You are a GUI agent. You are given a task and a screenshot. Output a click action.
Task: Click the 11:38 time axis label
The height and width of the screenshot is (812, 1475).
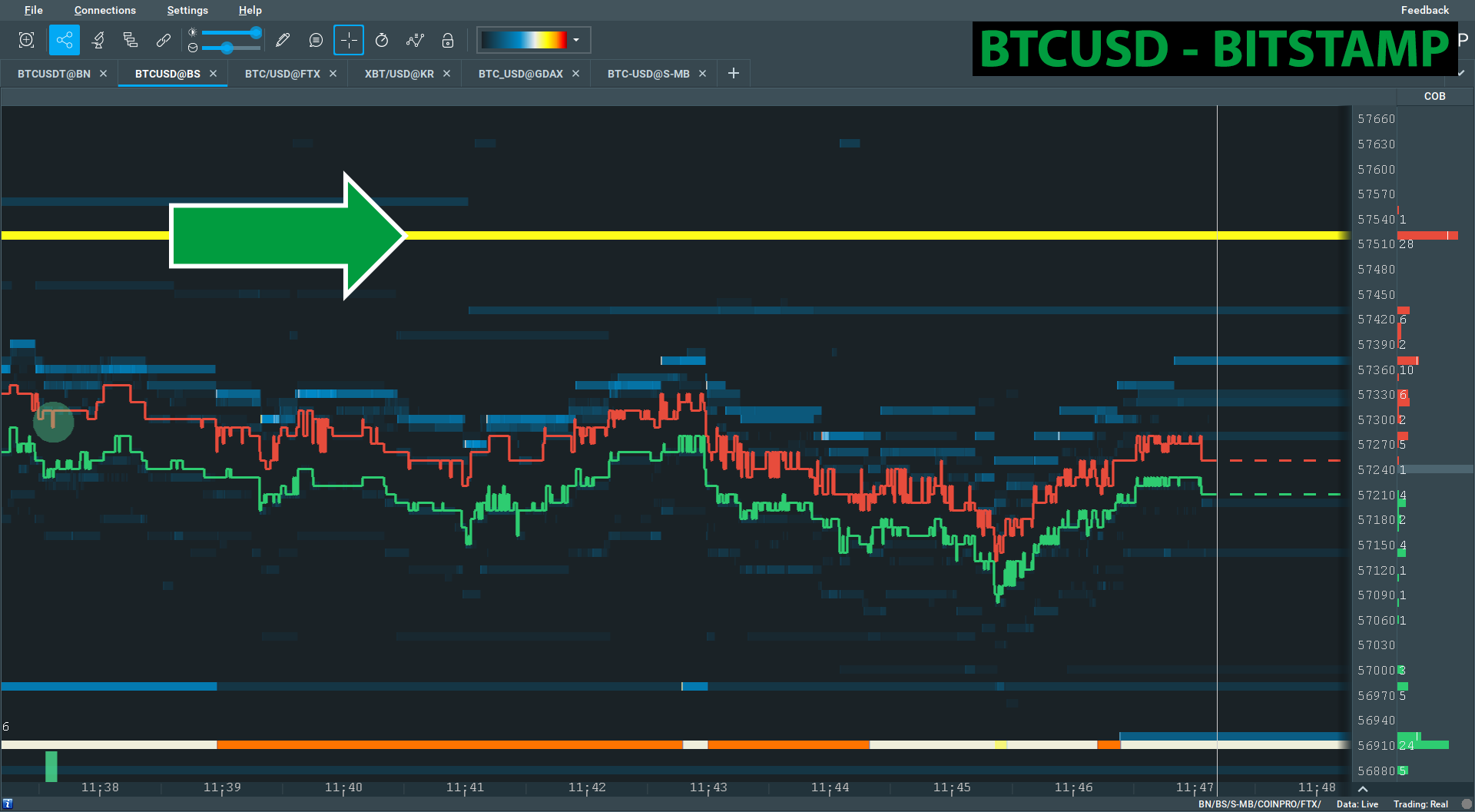(x=100, y=787)
